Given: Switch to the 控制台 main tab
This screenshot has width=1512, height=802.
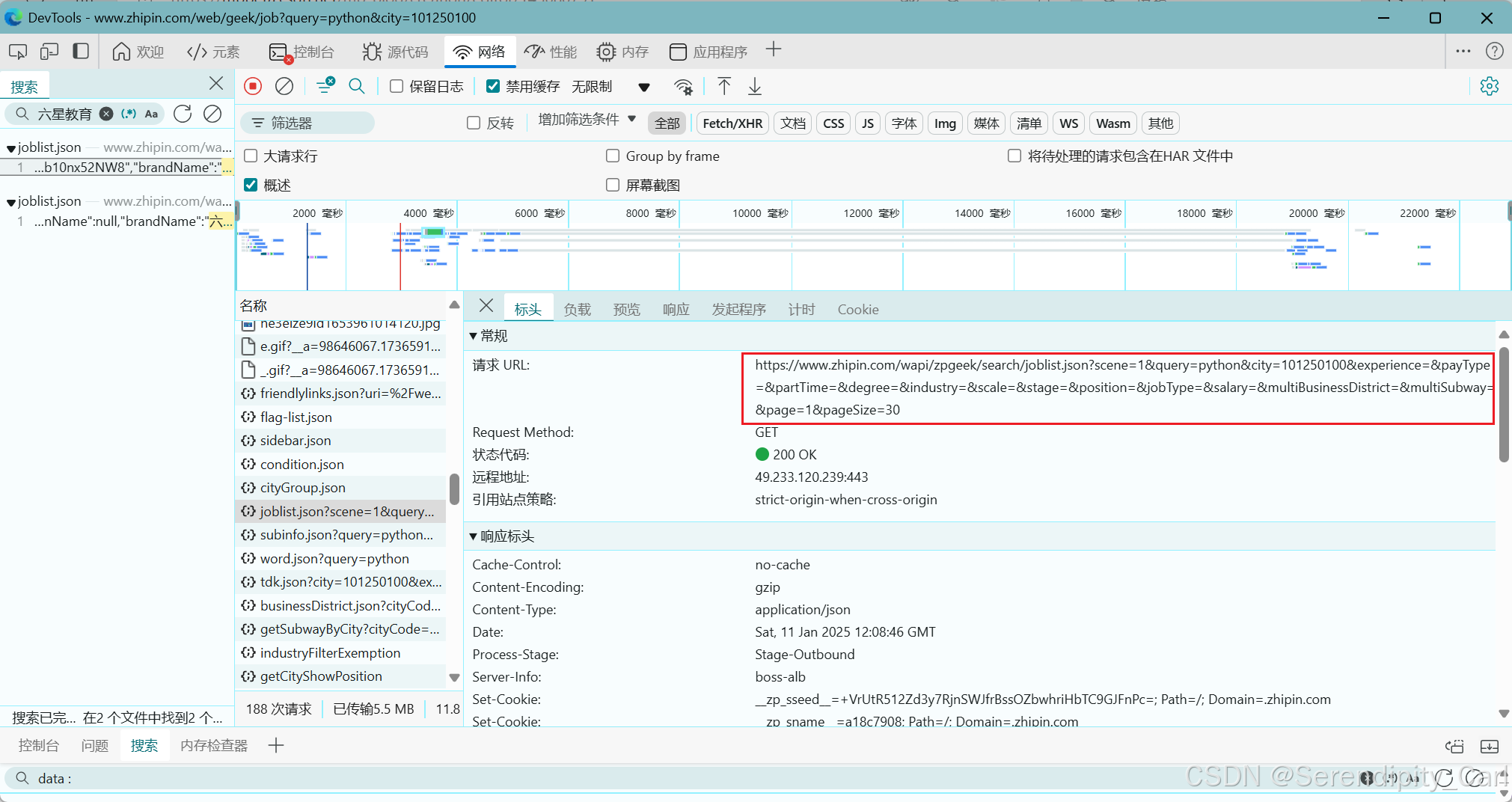Looking at the screenshot, I should (302, 52).
